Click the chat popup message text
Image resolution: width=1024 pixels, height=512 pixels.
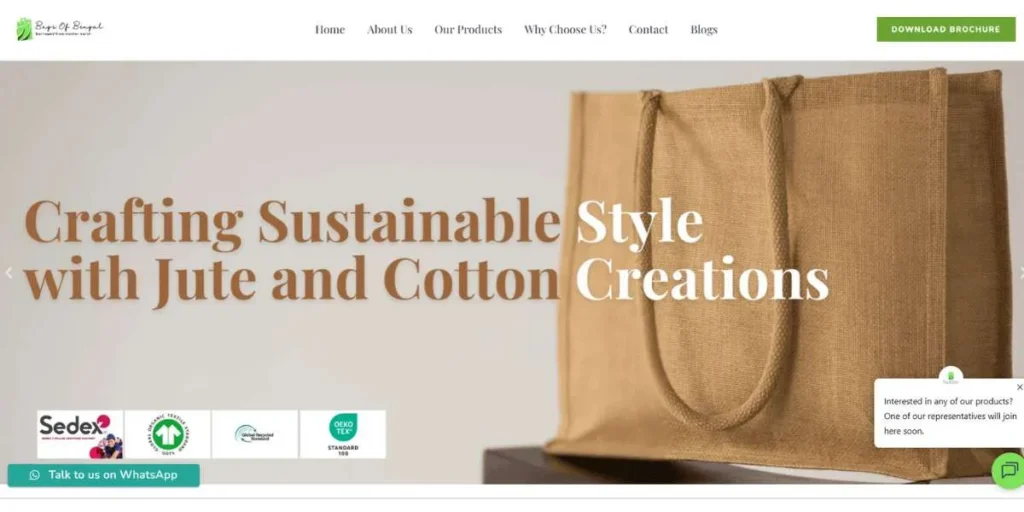tap(950, 416)
